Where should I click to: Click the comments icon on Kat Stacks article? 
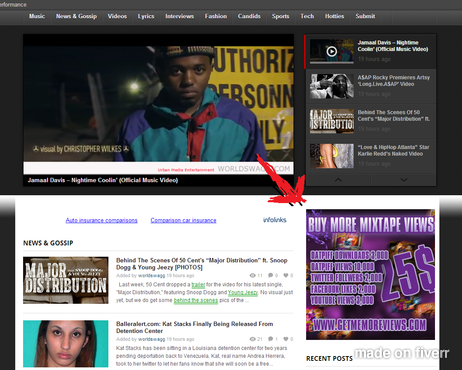pyautogui.click(x=270, y=339)
